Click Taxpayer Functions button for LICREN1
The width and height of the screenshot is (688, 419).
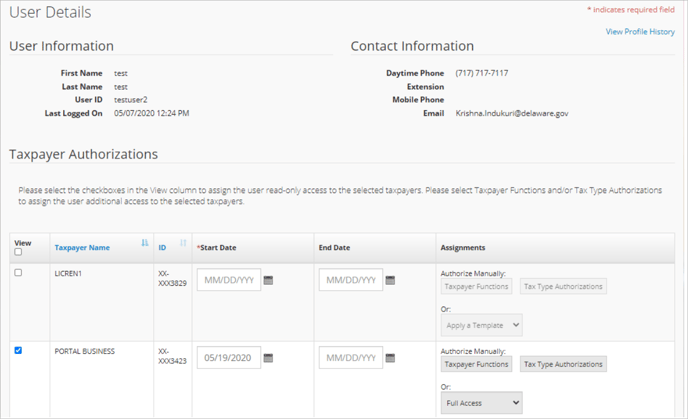[x=476, y=286]
